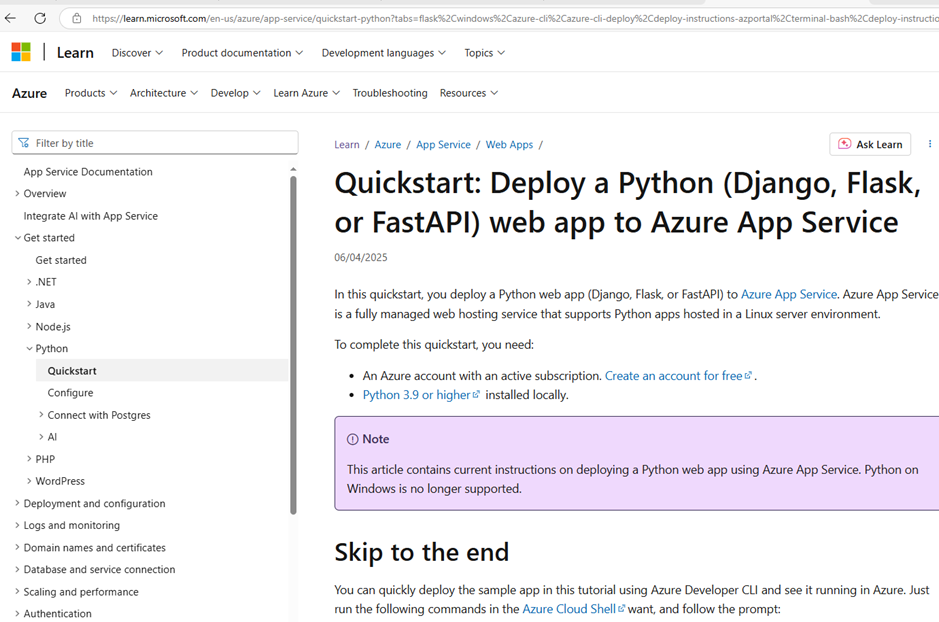Click the browser back arrow
Screen dimensions: 939x622
coord(10,18)
